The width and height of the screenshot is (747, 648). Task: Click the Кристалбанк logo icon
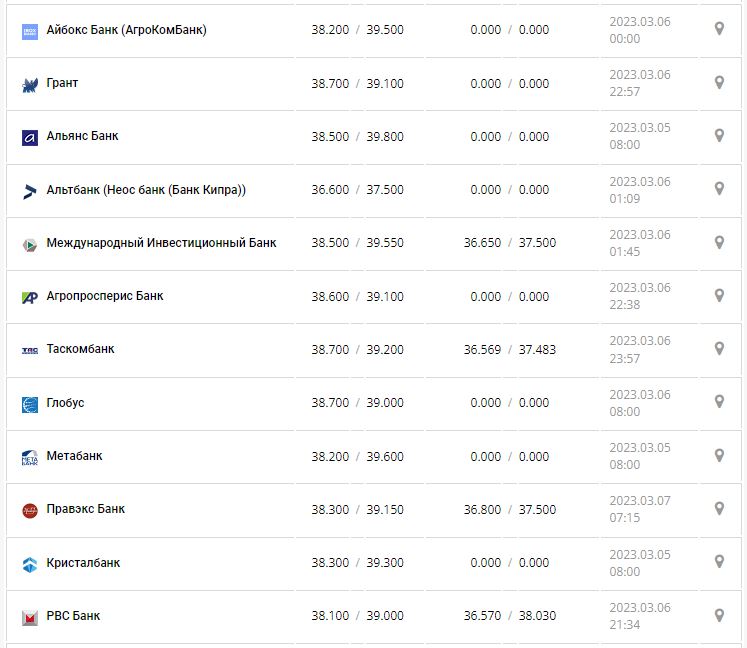point(29,564)
